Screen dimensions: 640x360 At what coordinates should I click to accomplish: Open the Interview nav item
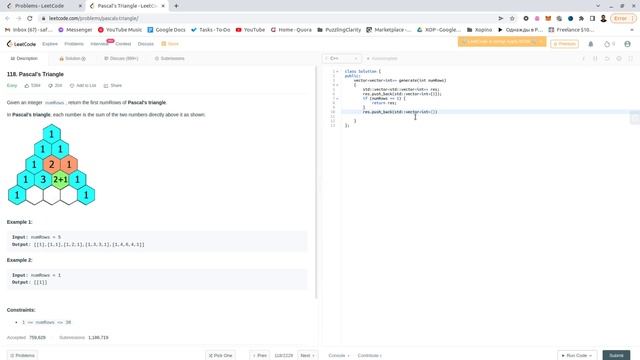99,44
